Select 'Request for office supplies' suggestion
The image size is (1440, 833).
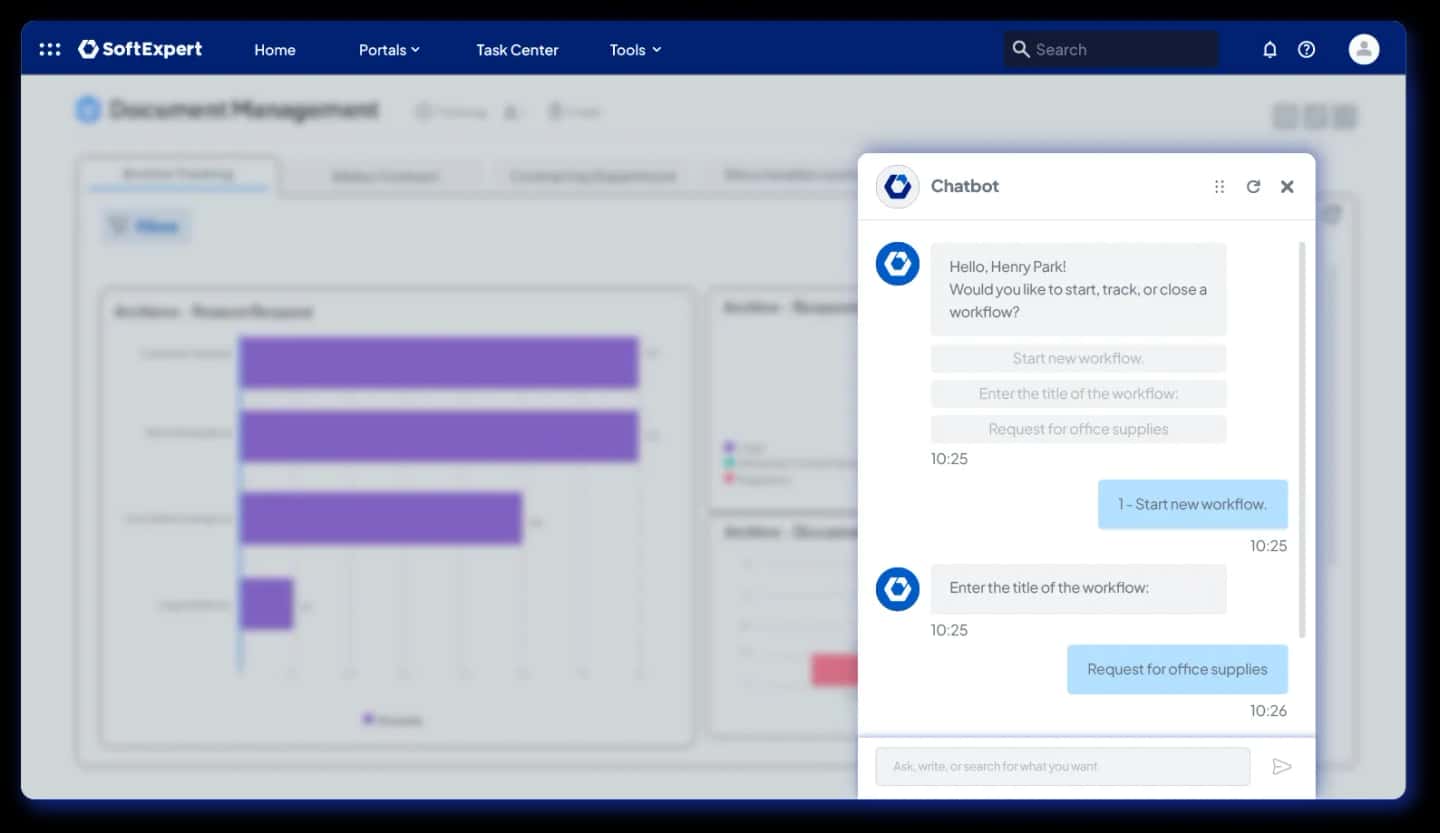point(1078,429)
